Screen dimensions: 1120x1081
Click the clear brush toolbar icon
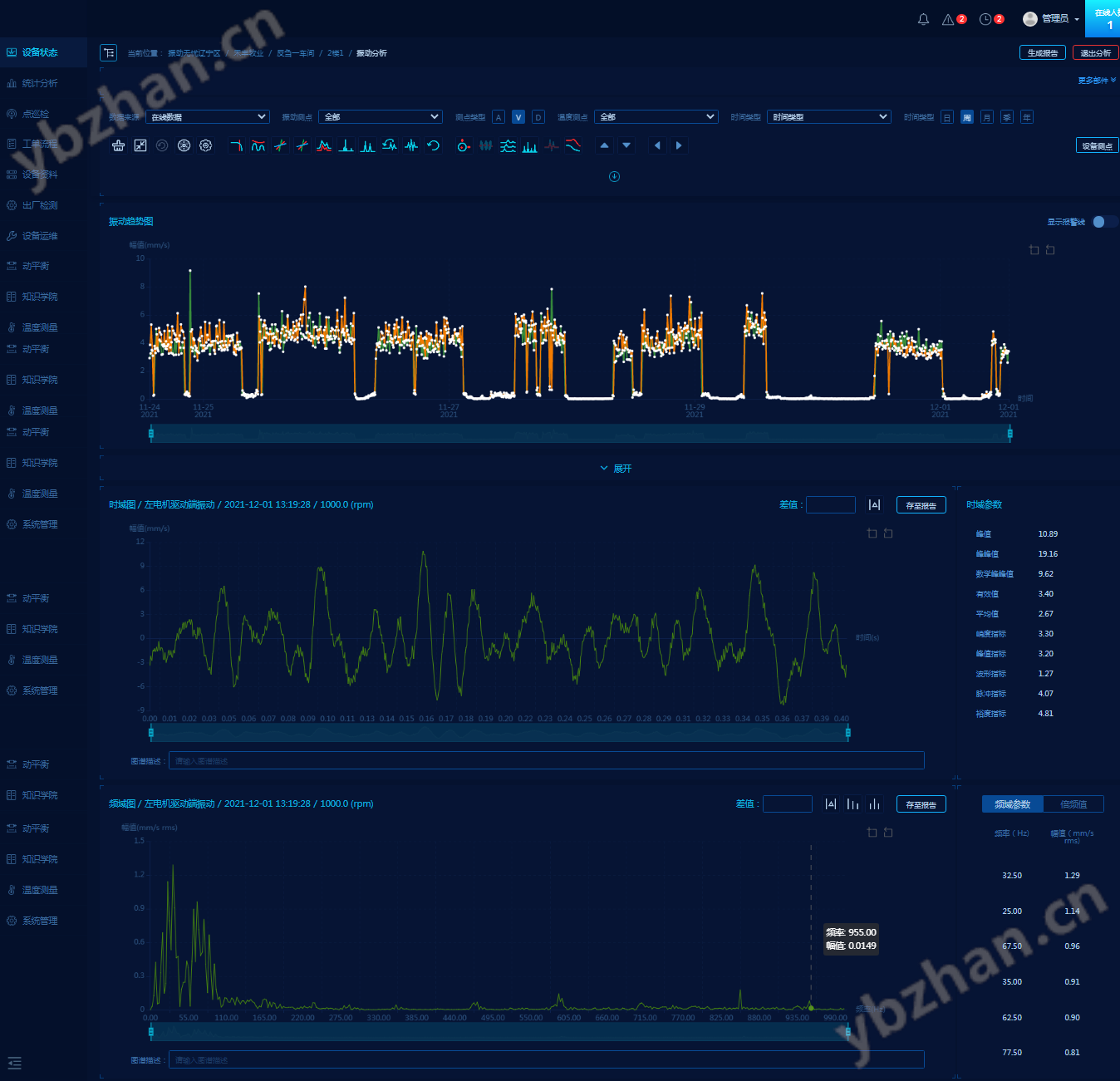pos(119,145)
